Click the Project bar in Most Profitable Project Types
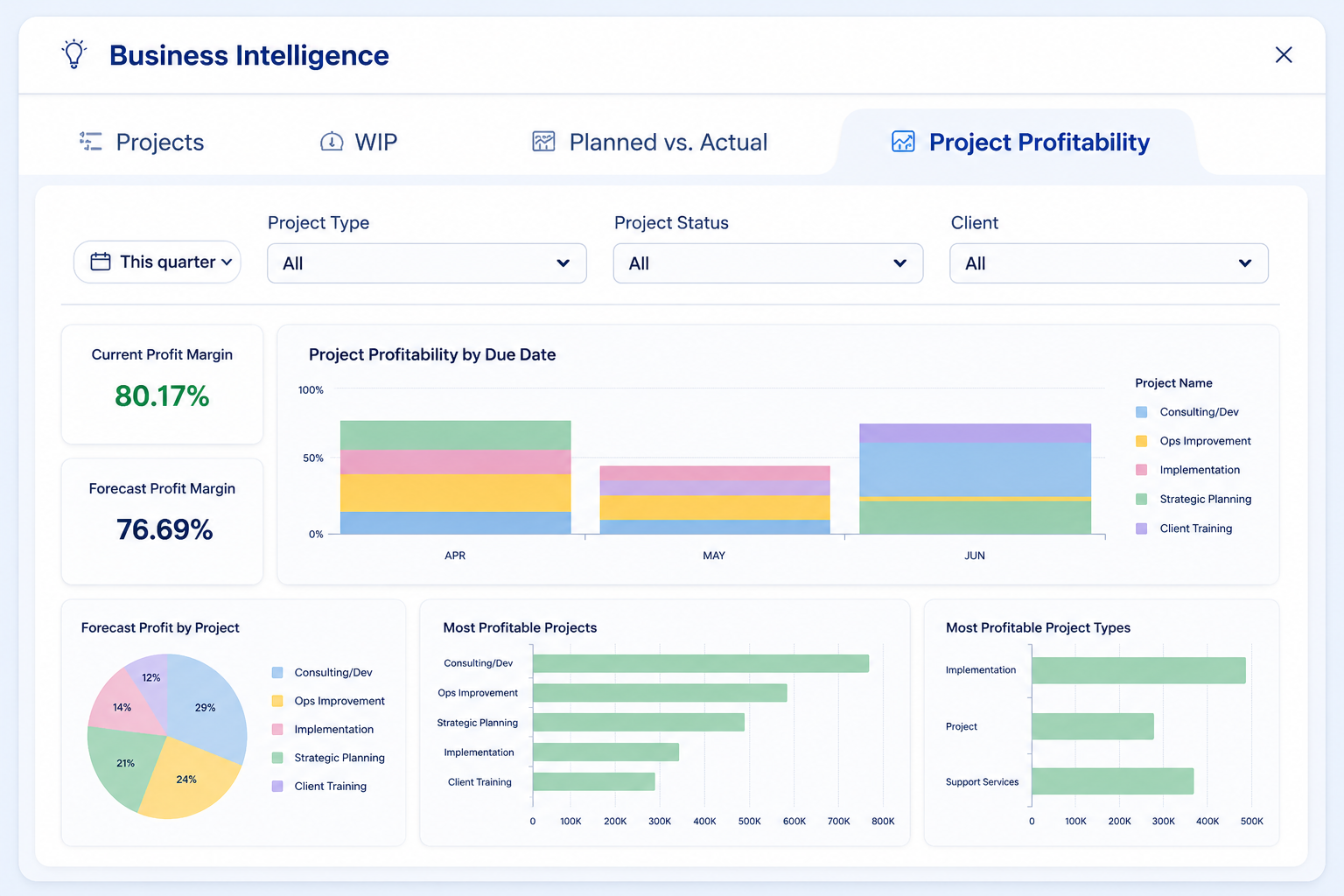Image resolution: width=1344 pixels, height=896 pixels. (x=1093, y=726)
